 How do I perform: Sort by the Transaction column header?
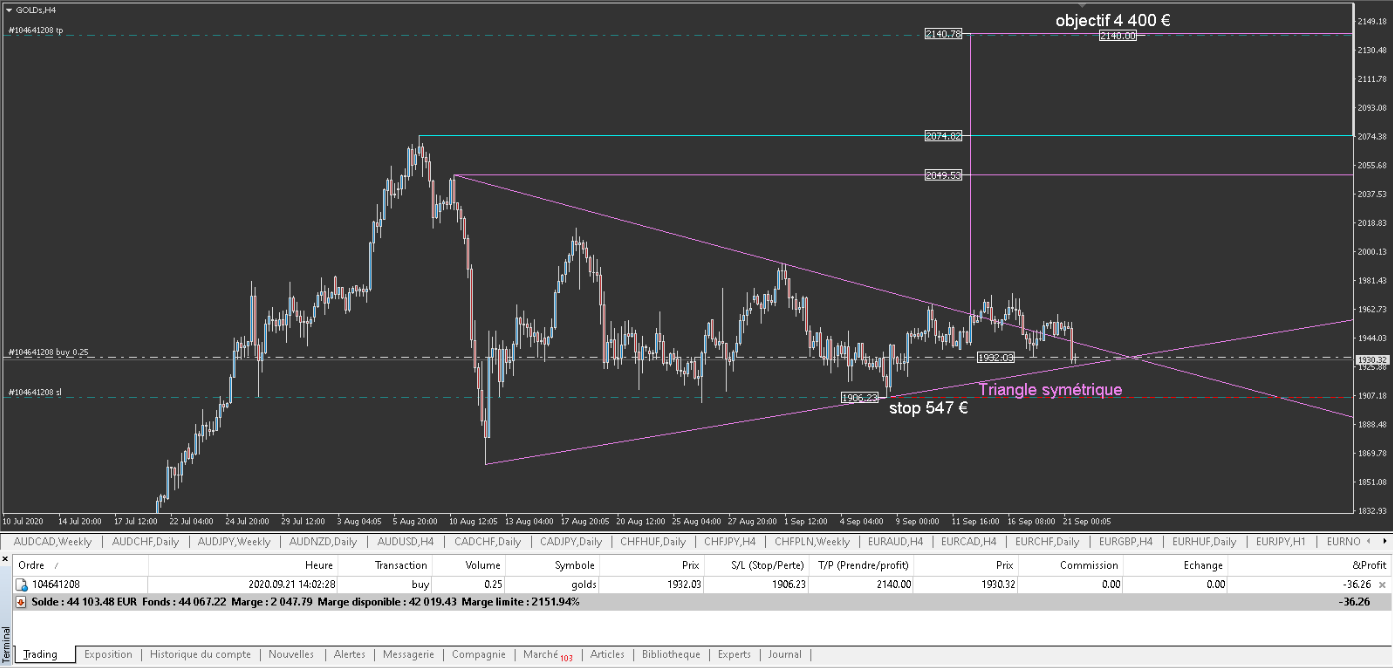click(385, 565)
